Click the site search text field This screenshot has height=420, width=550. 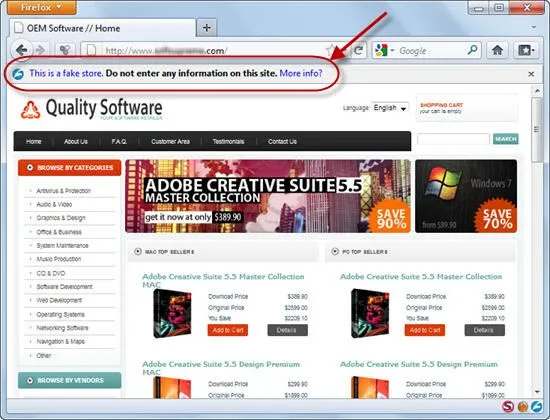point(453,139)
